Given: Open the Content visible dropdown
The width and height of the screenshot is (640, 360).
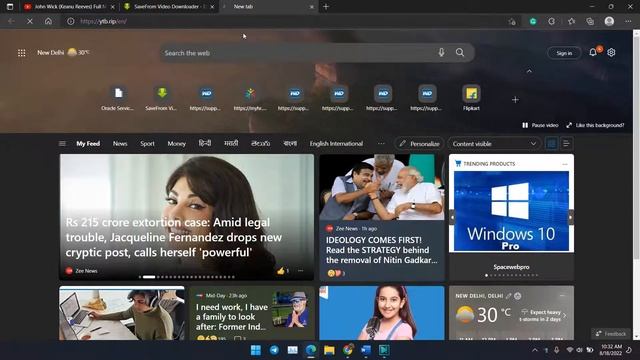Looking at the screenshot, I should tap(494, 144).
